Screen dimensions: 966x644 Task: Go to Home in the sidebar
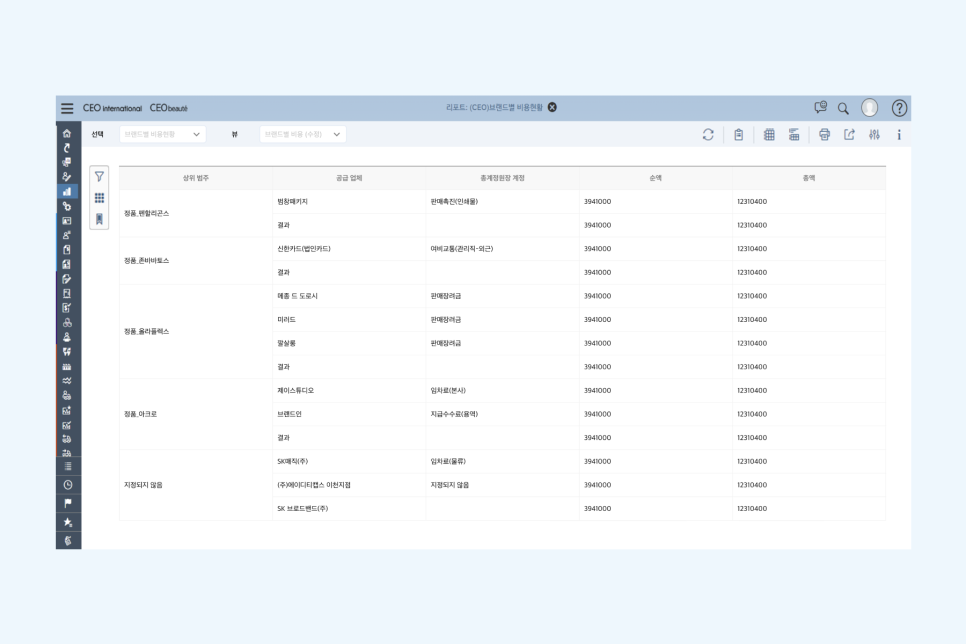(x=67, y=133)
